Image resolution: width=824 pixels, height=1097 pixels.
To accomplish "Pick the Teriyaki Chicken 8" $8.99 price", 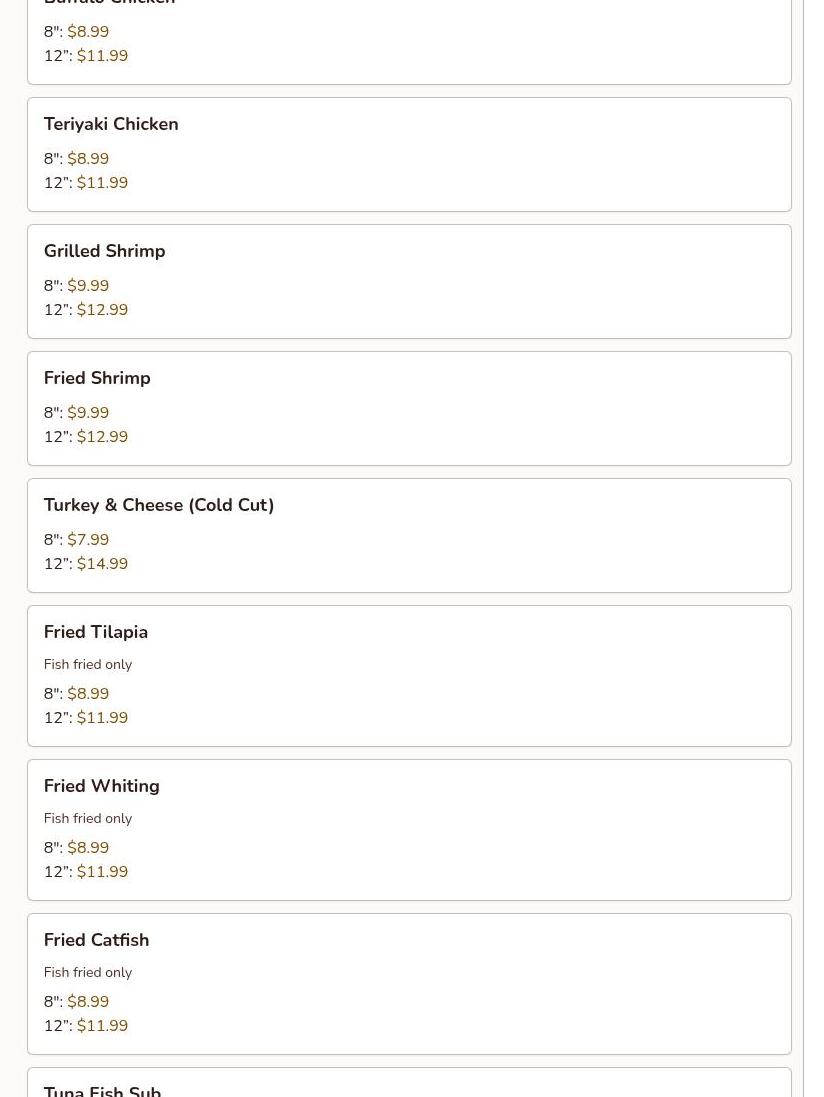I will (x=76, y=159).
